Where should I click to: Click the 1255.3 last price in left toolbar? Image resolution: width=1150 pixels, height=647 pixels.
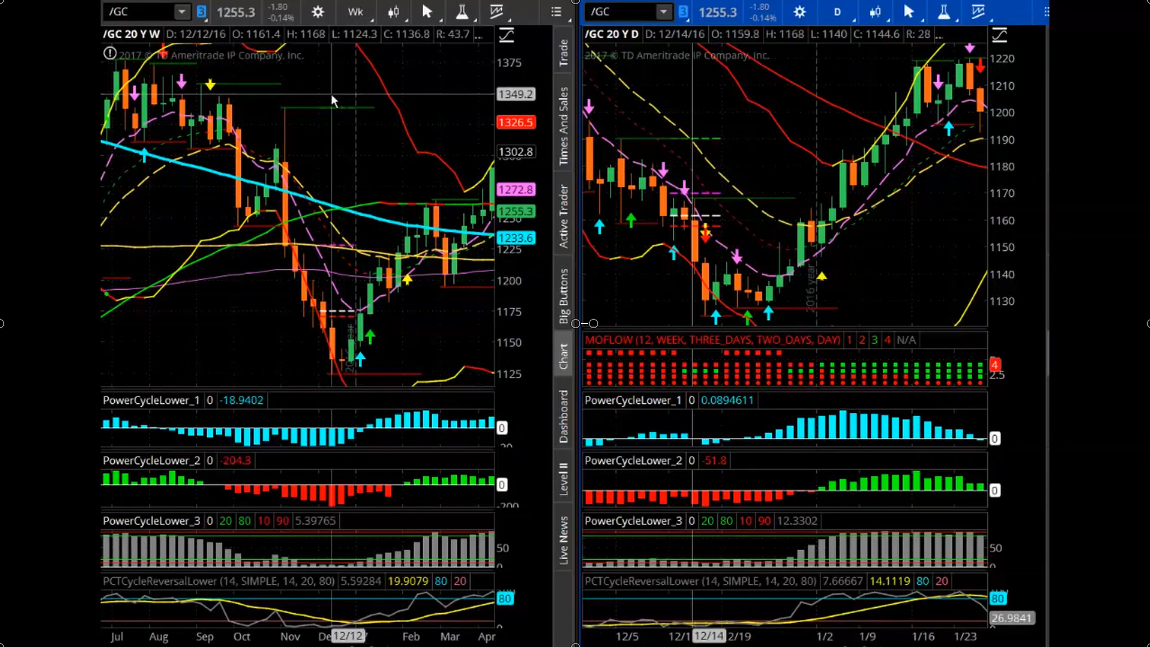coord(235,12)
